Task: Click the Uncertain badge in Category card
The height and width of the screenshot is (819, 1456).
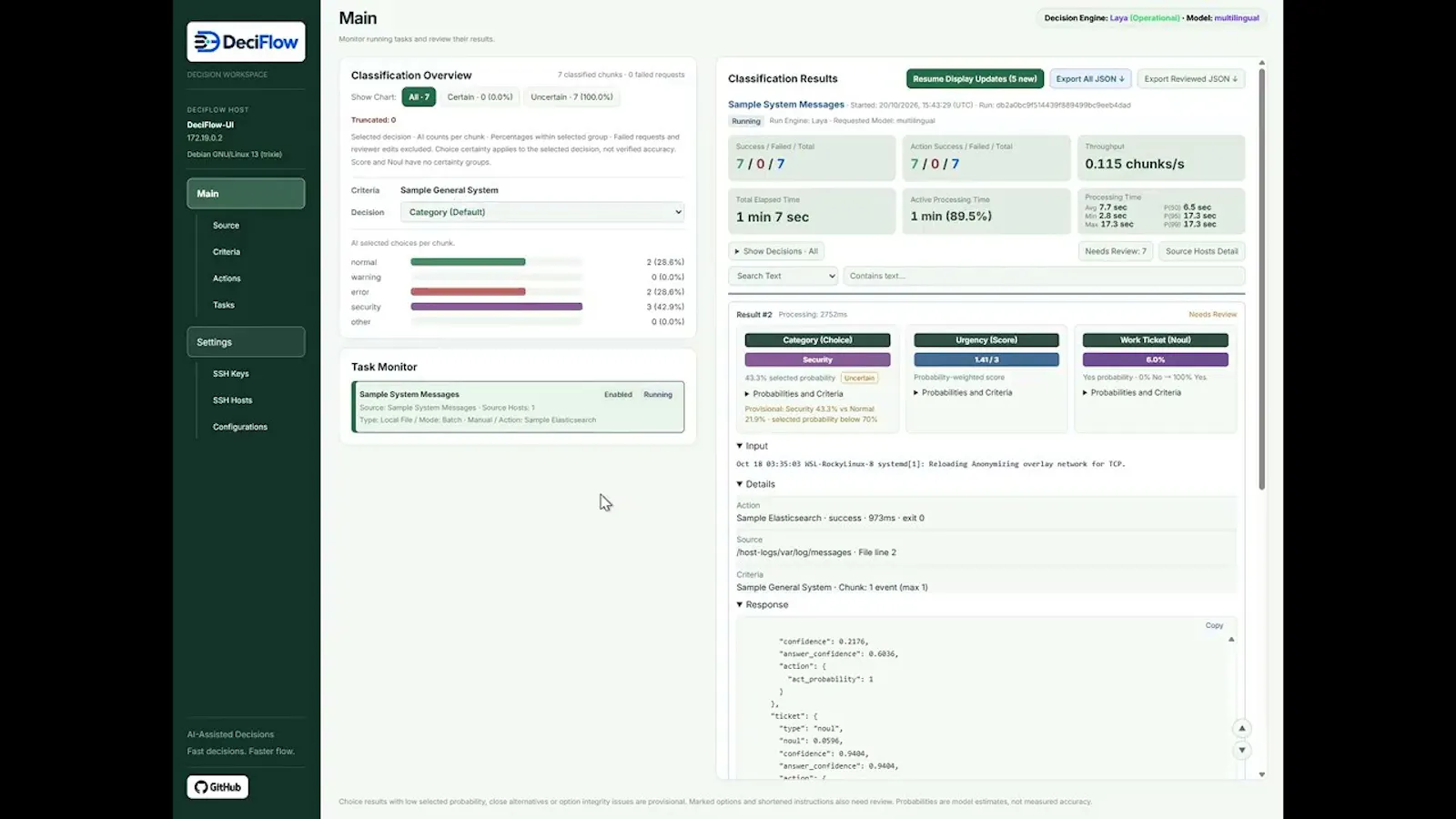Action: (859, 378)
